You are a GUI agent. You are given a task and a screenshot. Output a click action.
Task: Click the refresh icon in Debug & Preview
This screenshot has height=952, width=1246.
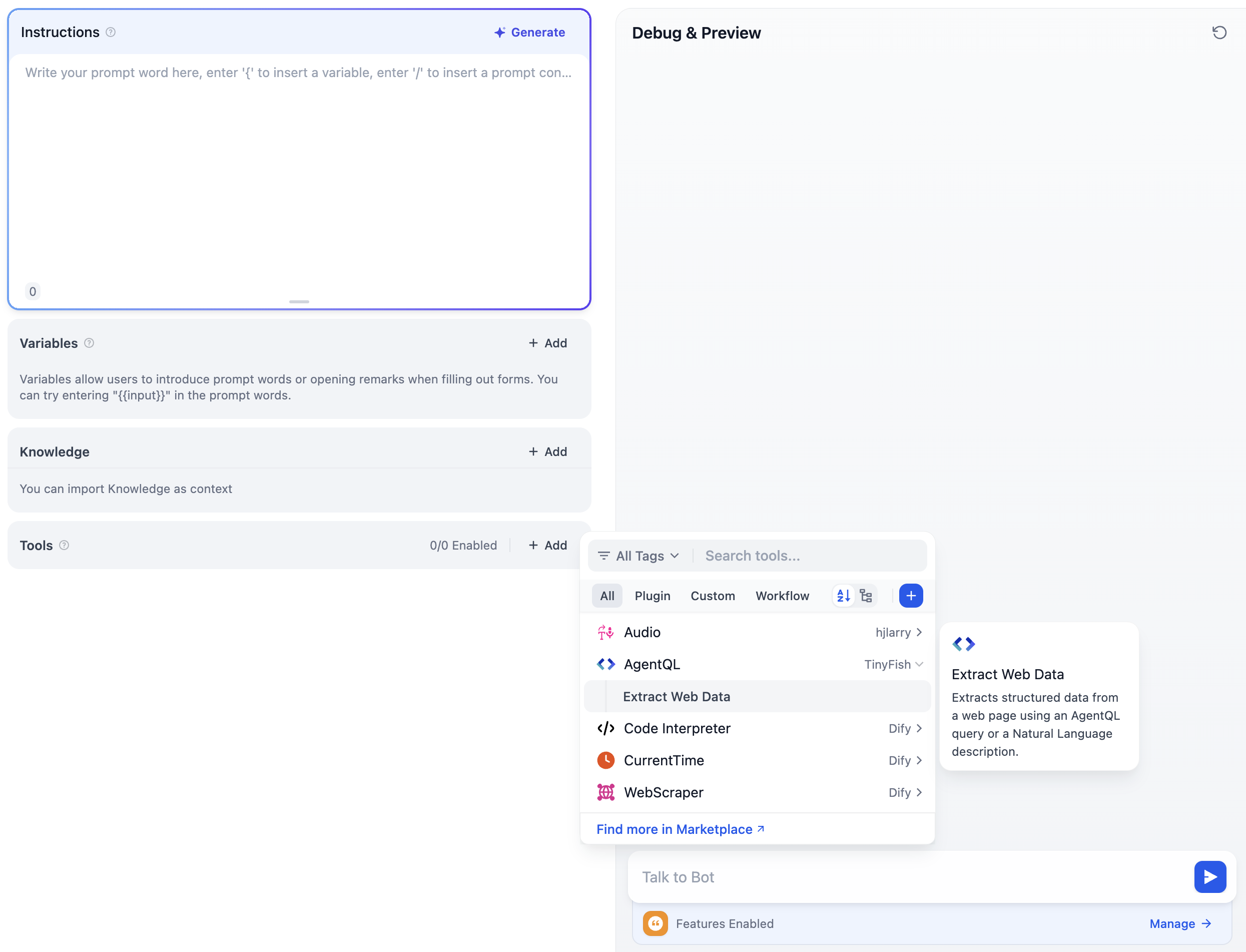1219,33
